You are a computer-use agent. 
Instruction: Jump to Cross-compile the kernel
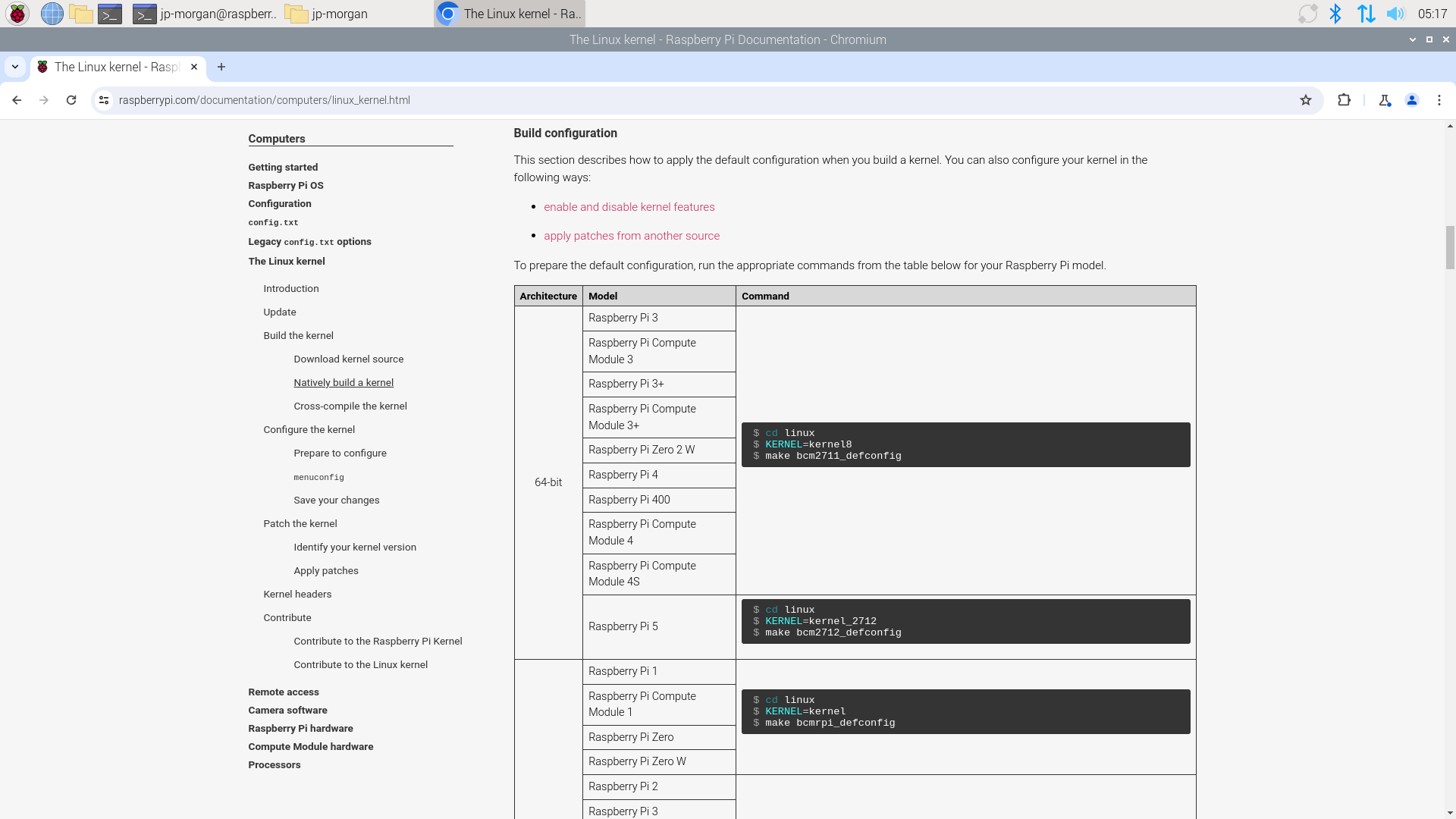[x=350, y=406]
